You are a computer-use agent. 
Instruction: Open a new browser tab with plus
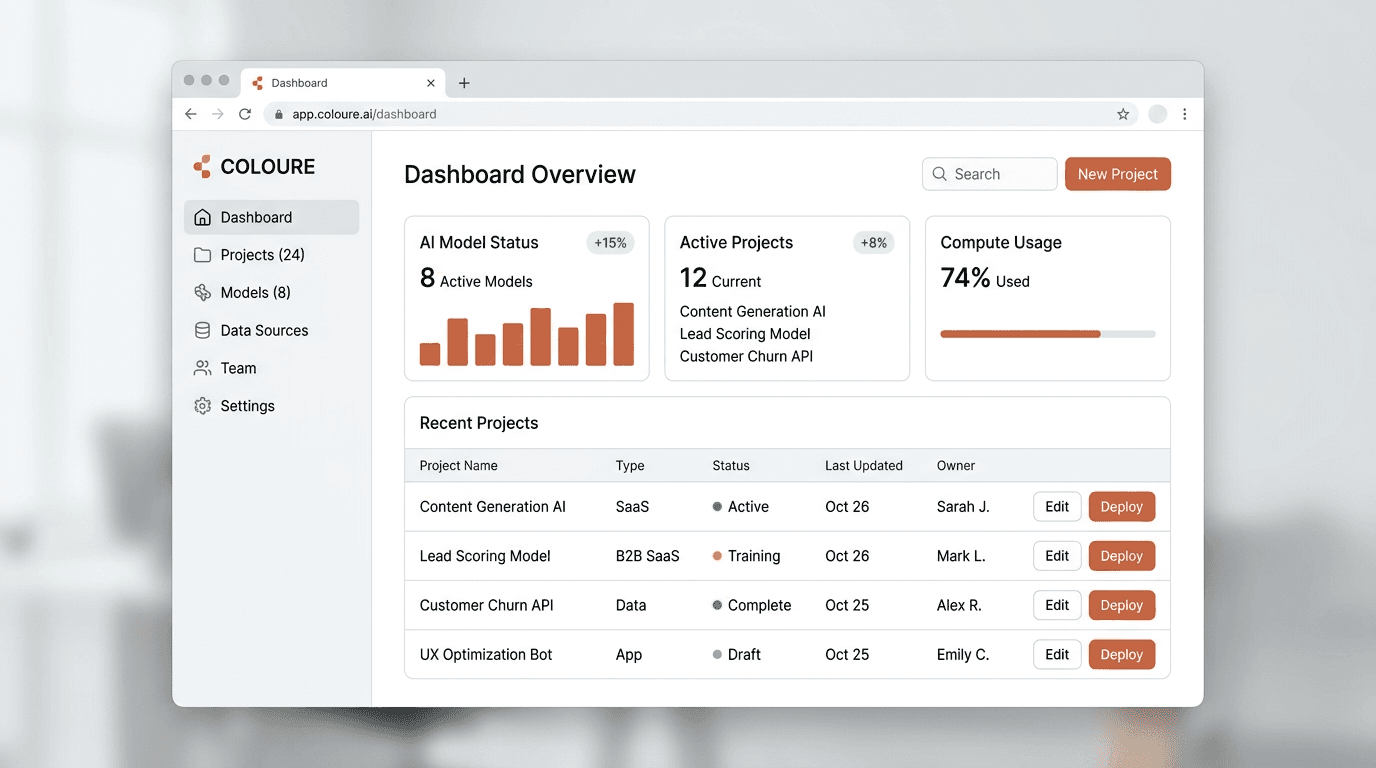[464, 83]
